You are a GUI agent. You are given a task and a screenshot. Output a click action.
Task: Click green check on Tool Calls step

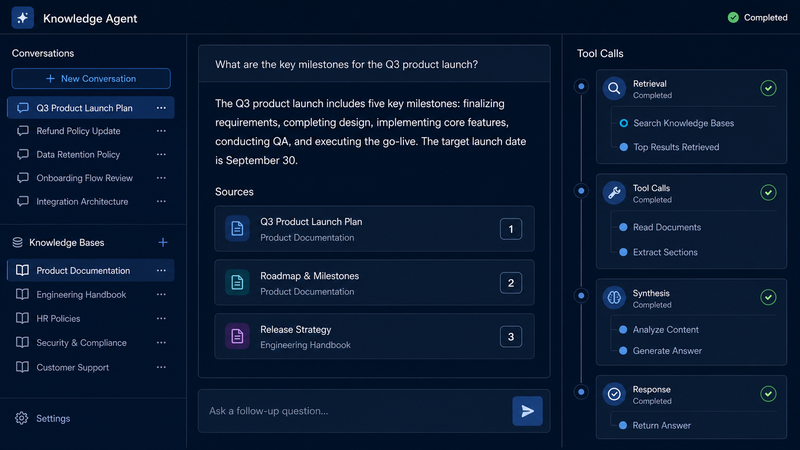click(768, 192)
